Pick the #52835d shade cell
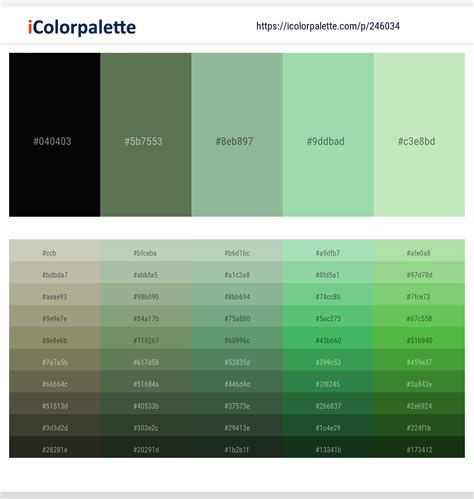The image size is (474, 499). (x=237, y=360)
